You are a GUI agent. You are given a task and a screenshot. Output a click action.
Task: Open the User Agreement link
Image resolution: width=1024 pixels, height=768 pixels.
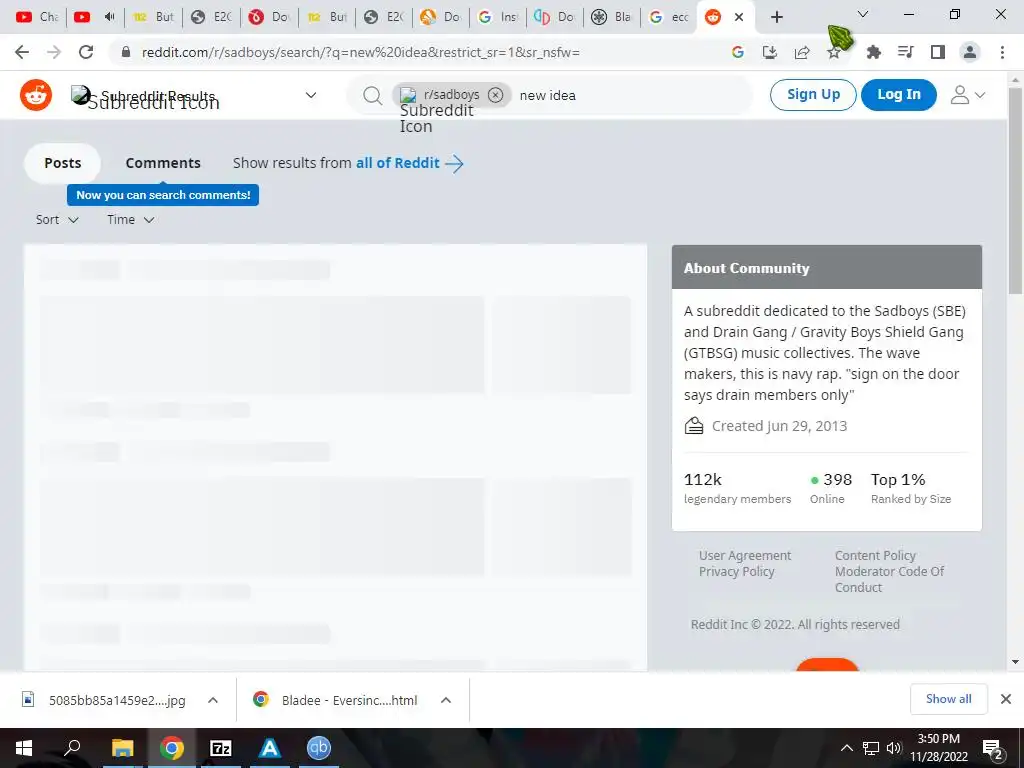[744, 555]
